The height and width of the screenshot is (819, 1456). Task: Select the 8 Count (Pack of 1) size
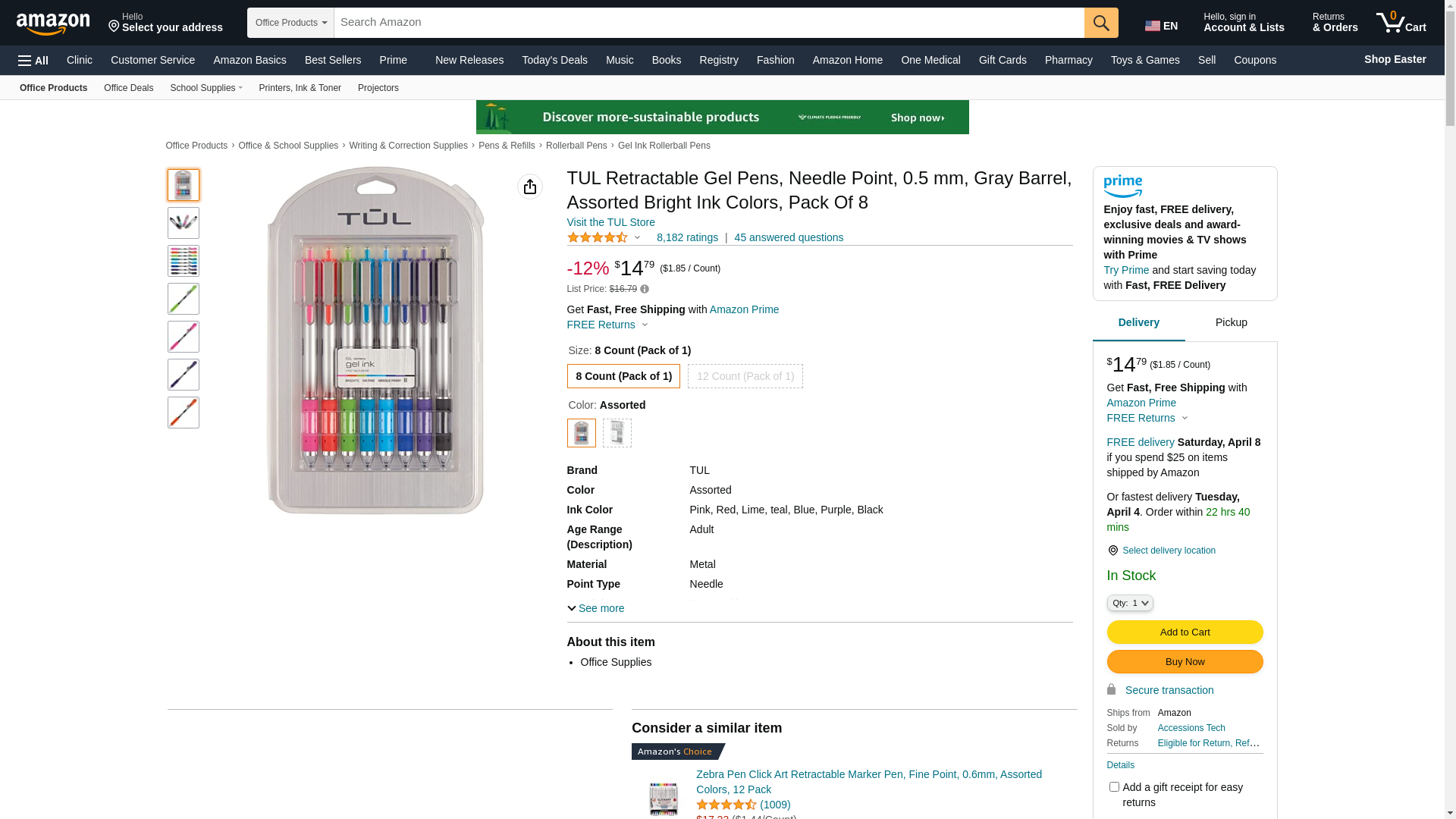click(x=623, y=376)
